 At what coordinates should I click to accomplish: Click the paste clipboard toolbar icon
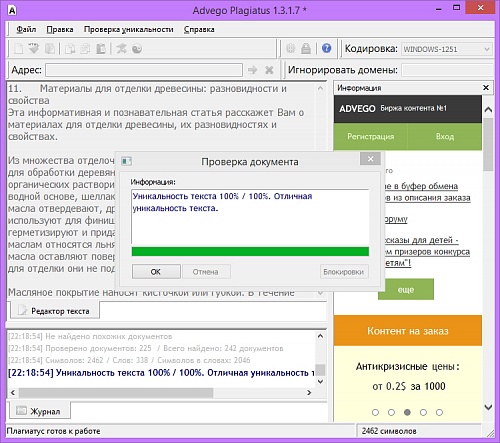tap(101, 49)
